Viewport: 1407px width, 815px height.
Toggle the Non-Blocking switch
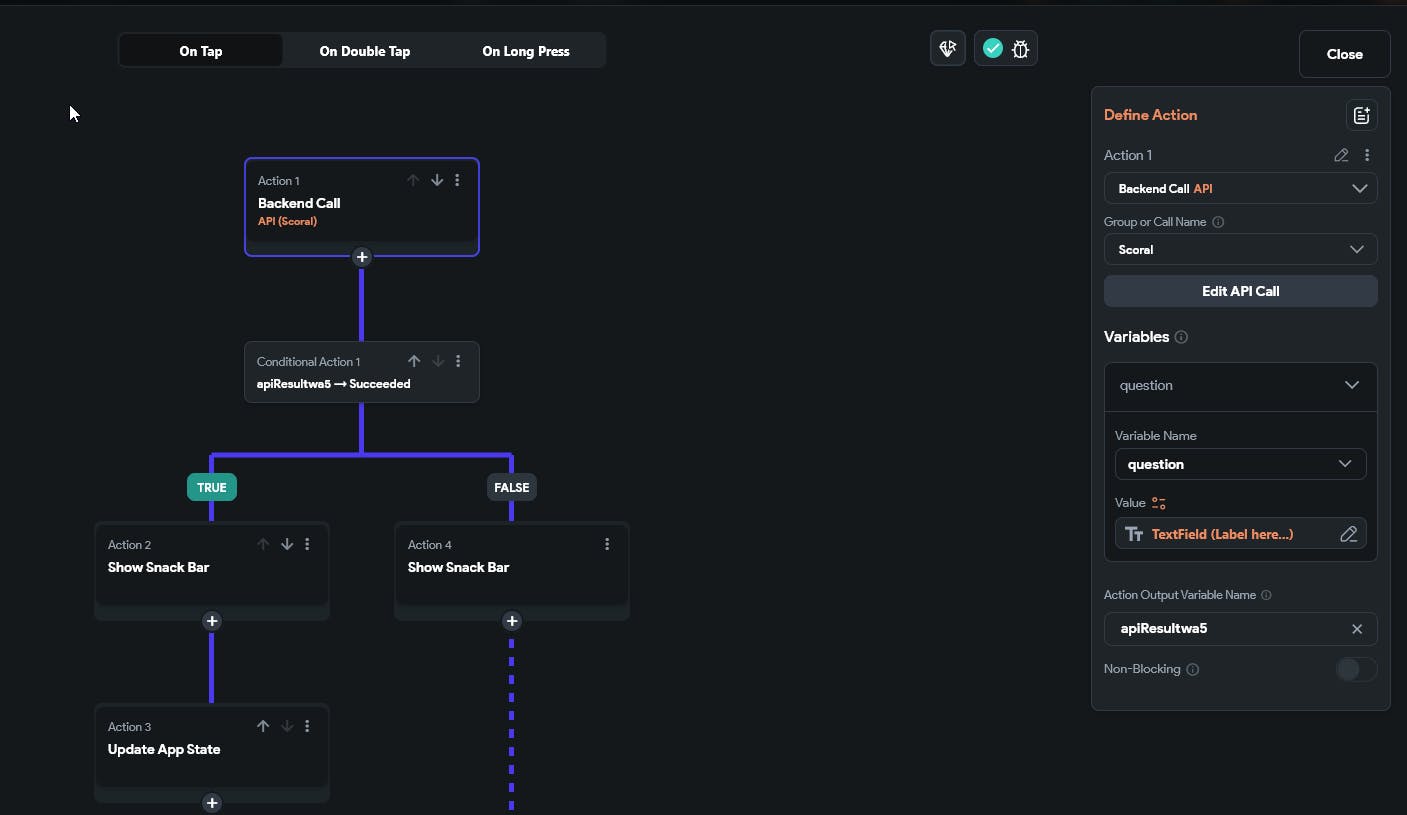1355,669
